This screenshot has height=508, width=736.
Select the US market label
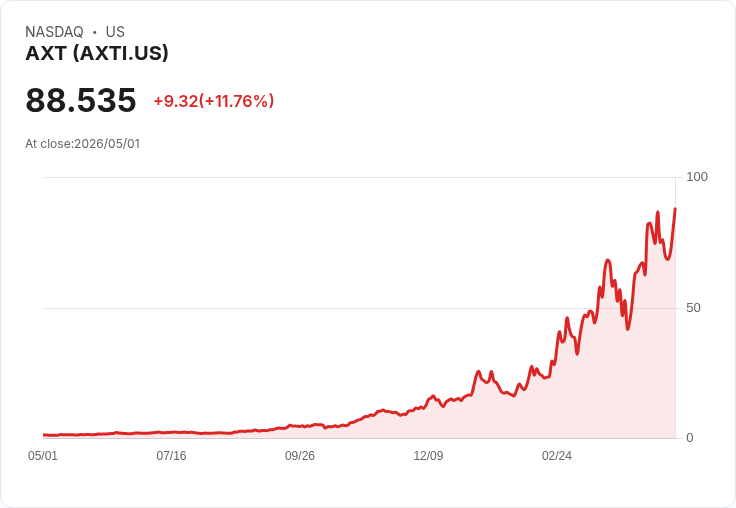point(115,31)
